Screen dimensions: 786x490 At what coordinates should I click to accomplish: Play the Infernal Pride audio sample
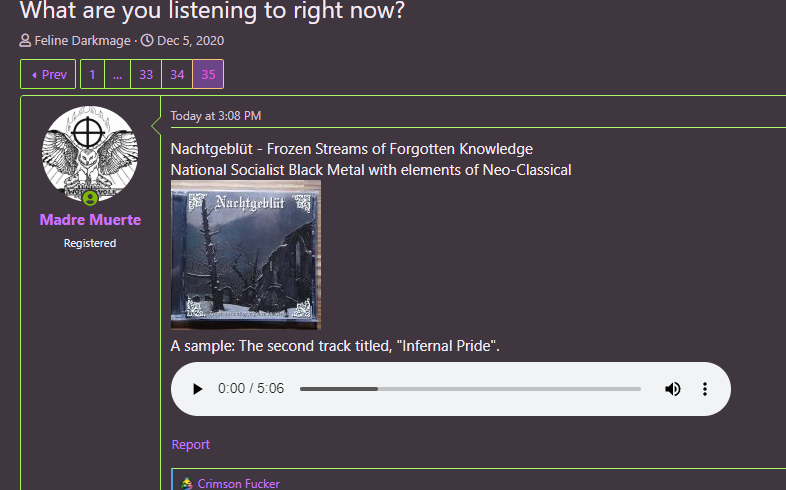[x=198, y=389]
